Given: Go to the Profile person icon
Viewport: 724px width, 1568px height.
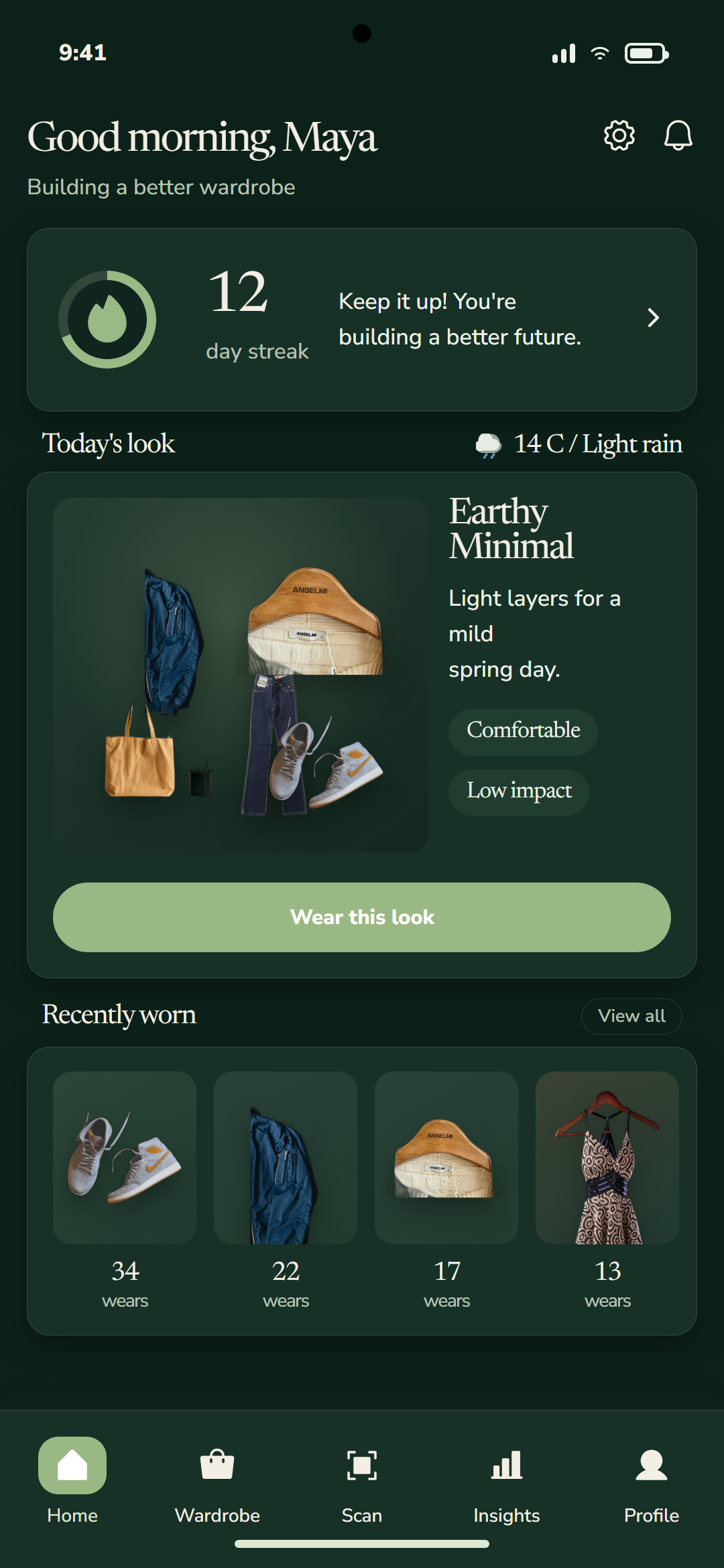Looking at the screenshot, I should click(652, 1465).
